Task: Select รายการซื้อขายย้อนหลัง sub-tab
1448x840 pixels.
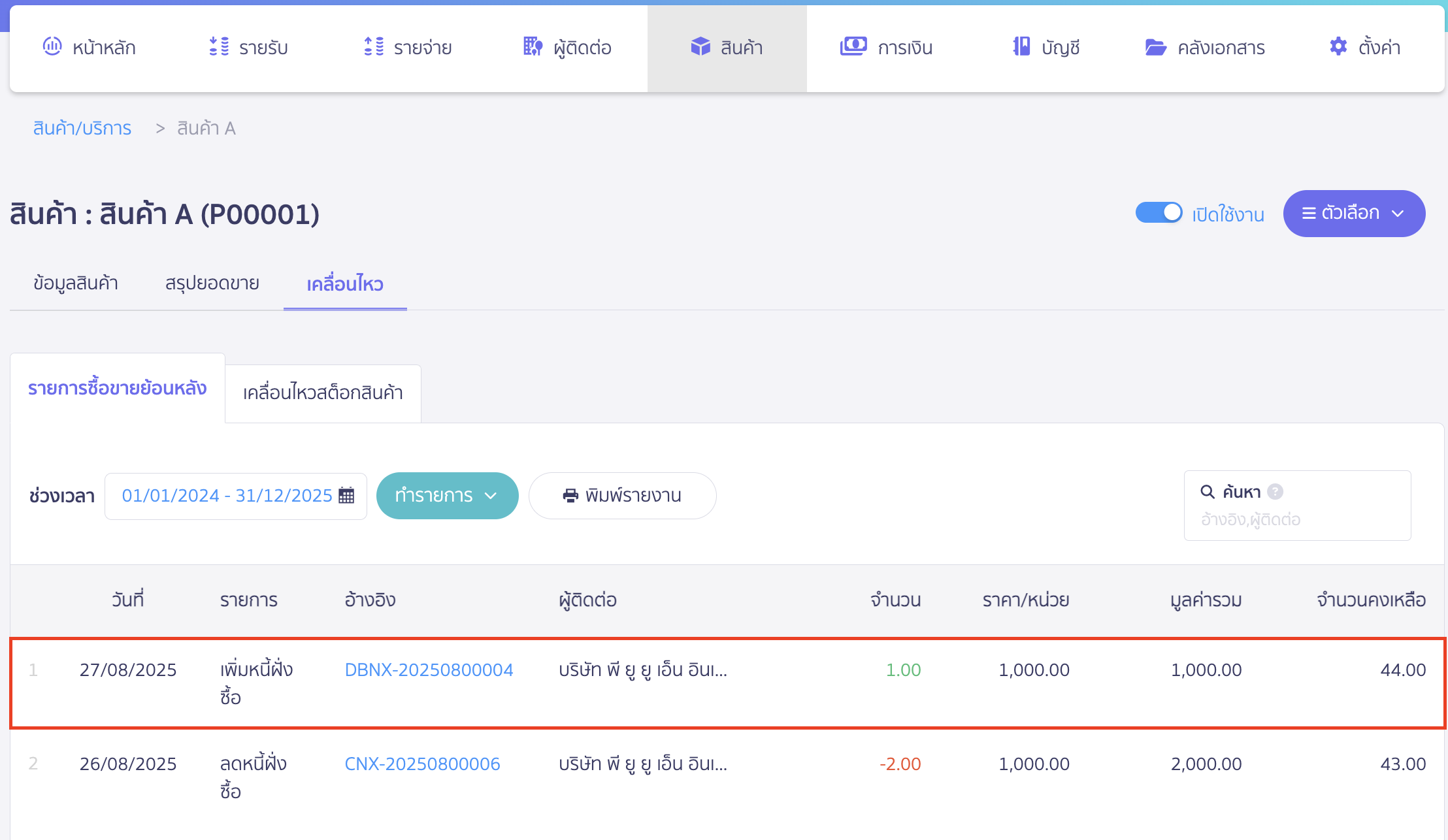Action: 118,389
